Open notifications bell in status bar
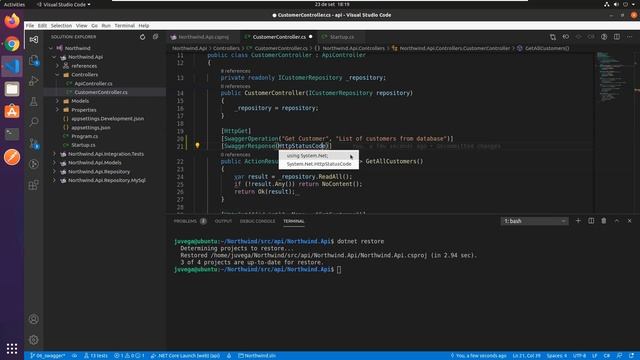640x360 pixels. click(631, 356)
